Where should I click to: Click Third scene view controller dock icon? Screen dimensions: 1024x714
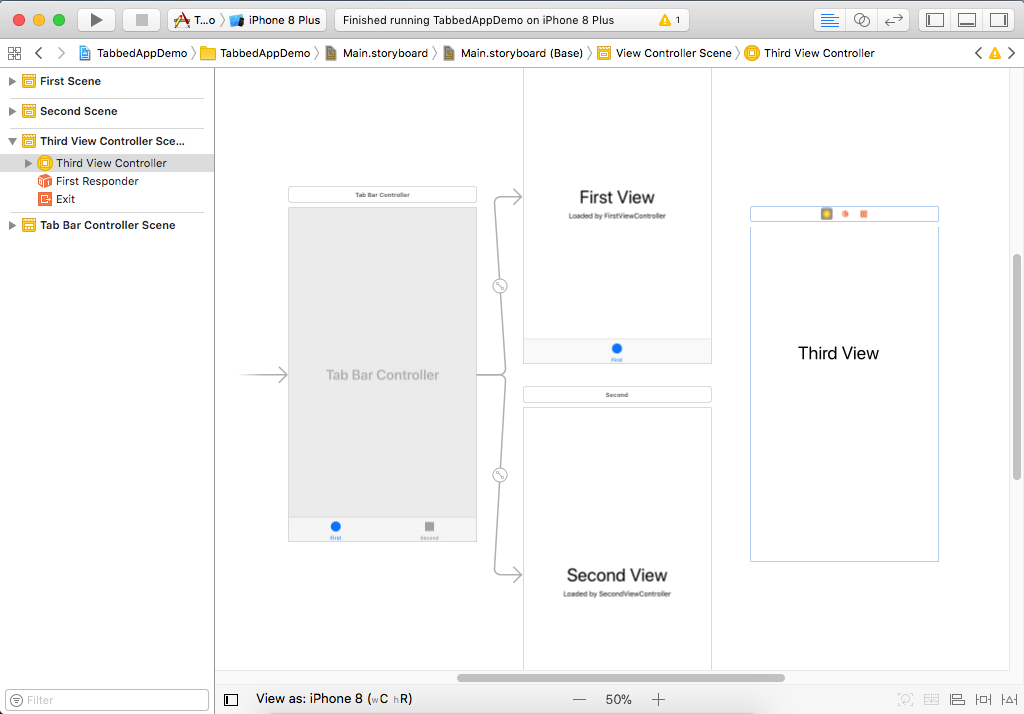point(827,214)
